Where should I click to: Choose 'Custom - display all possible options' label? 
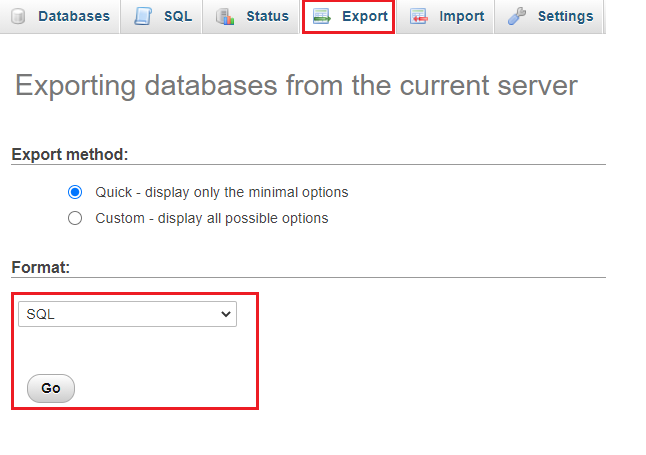tap(212, 218)
